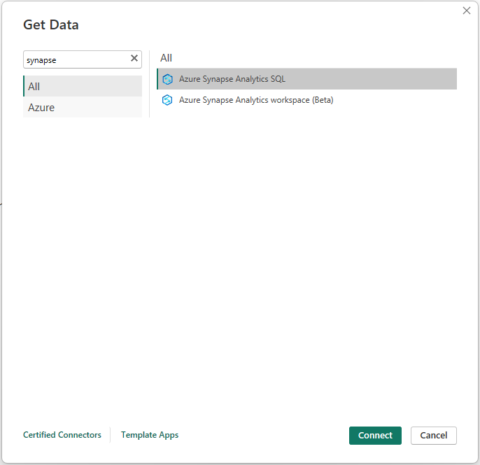Select the Azure Synapse Analytics SQL label

point(232,79)
